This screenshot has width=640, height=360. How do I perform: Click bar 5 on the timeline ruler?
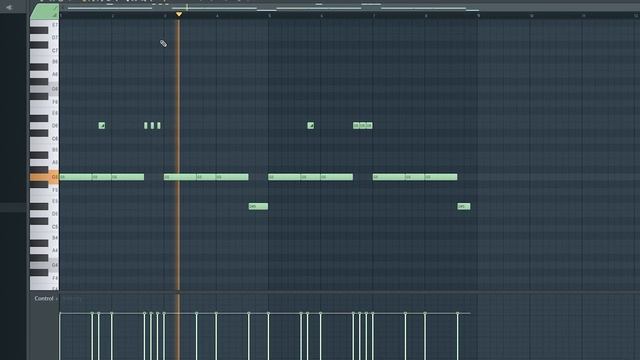(269, 16)
